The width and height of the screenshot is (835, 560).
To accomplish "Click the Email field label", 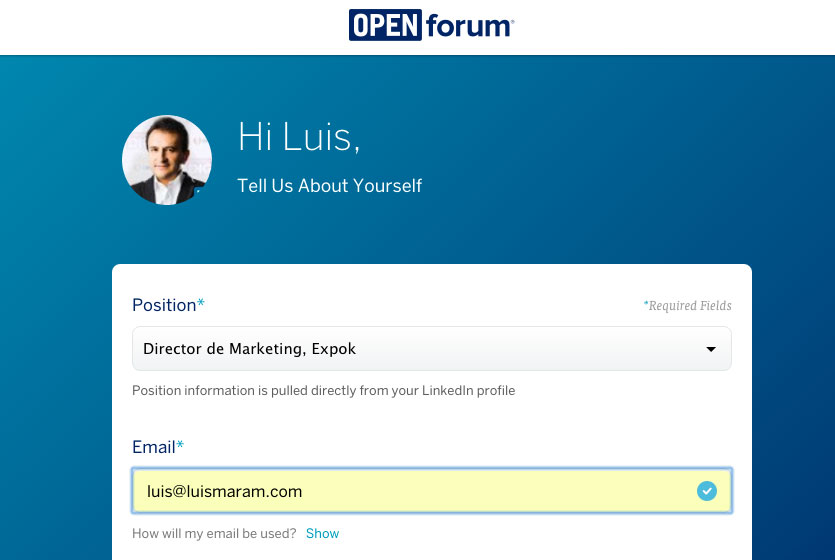I will 153,447.
